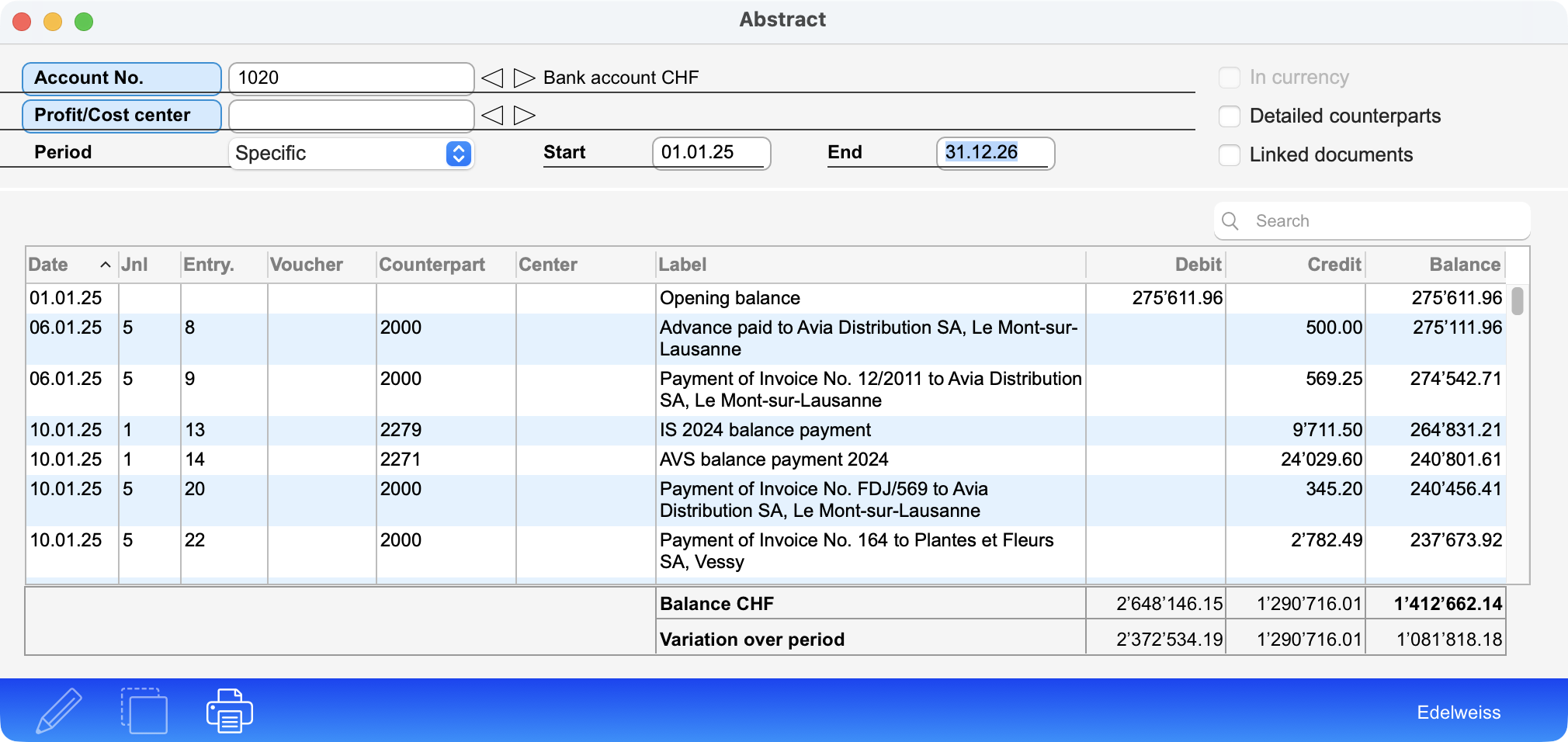This screenshot has width=1568, height=742.
Task: Click previous profit/cost center arrow
Action: (492, 116)
